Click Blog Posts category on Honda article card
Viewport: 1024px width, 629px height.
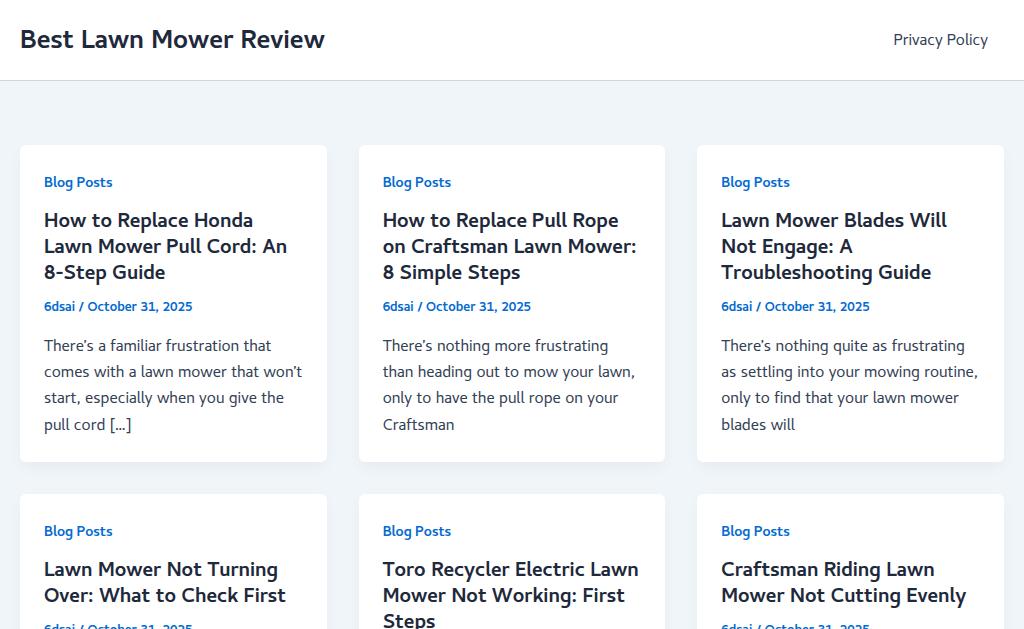click(78, 182)
